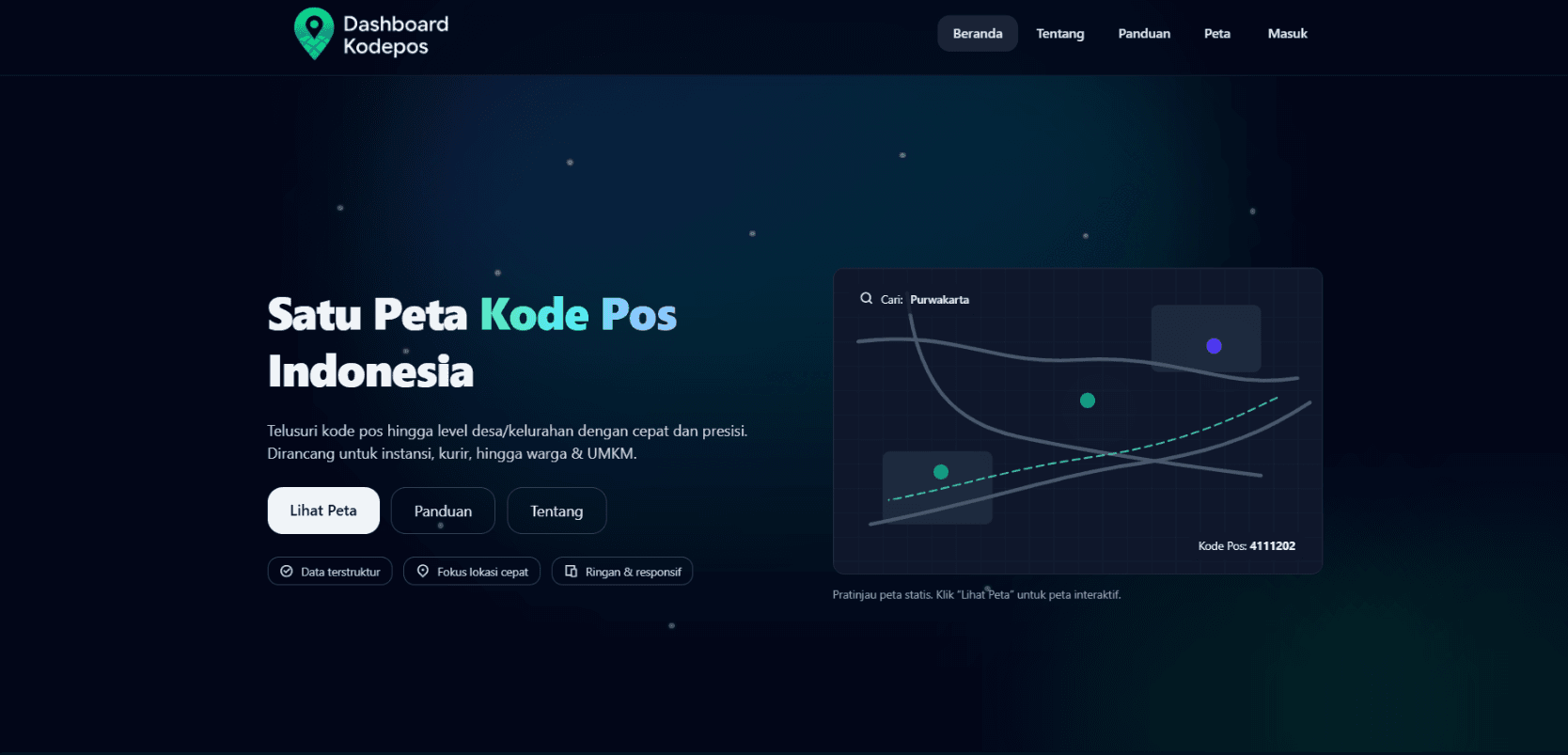Click the Kode Pos: 4111202 label
Viewport: 1568px width, 755px height.
pyautogui.click(x=1247, y=546)
